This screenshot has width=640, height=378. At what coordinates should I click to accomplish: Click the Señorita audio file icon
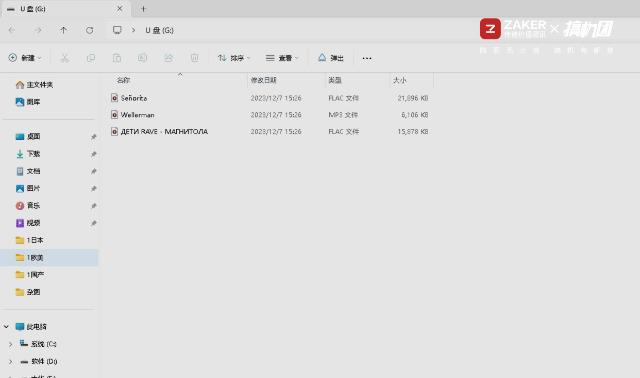114,98
